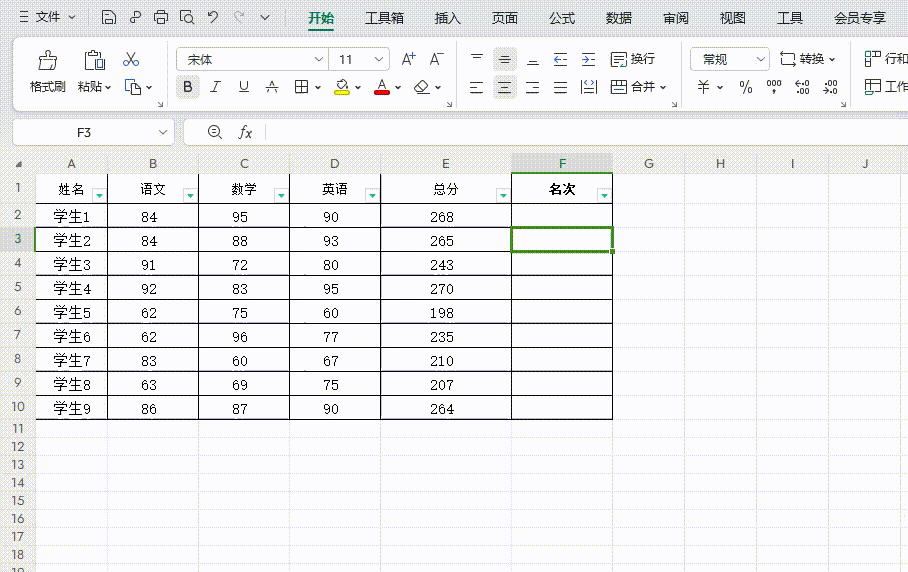Increase font size with A+ icon

[x=408, y=59]
